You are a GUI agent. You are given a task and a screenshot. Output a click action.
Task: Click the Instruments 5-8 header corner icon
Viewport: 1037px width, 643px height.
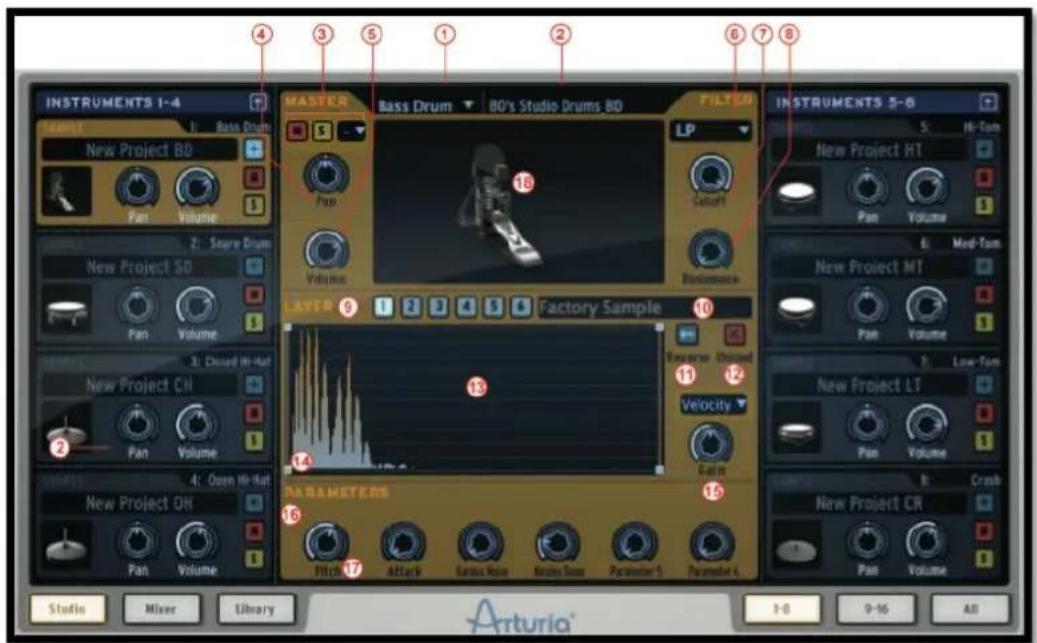pyautogui.click(x=988, y=102)
